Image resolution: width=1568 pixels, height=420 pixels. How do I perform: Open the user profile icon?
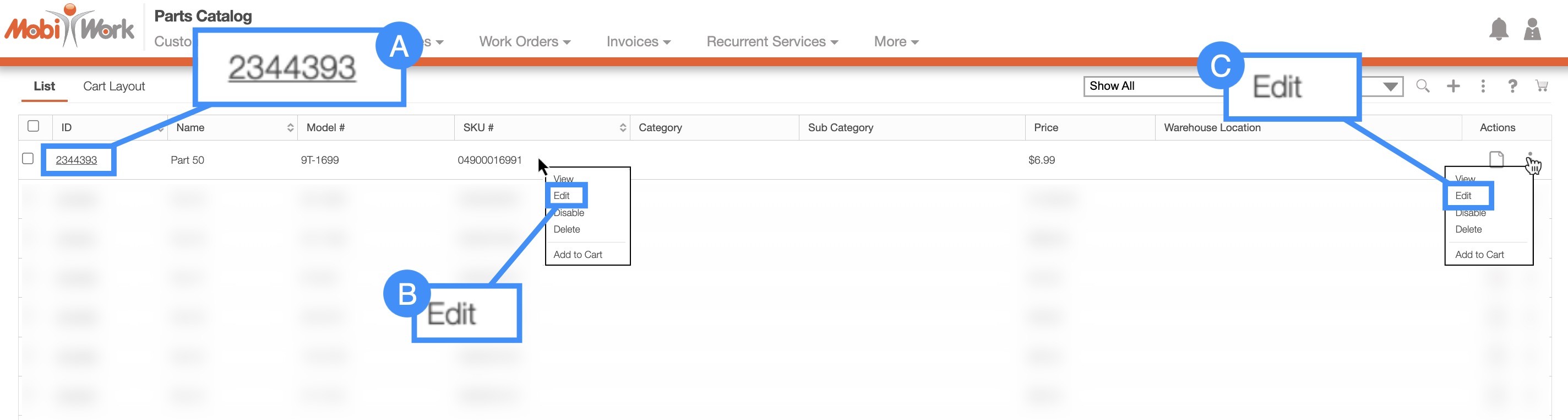(x=1532, y=29)
